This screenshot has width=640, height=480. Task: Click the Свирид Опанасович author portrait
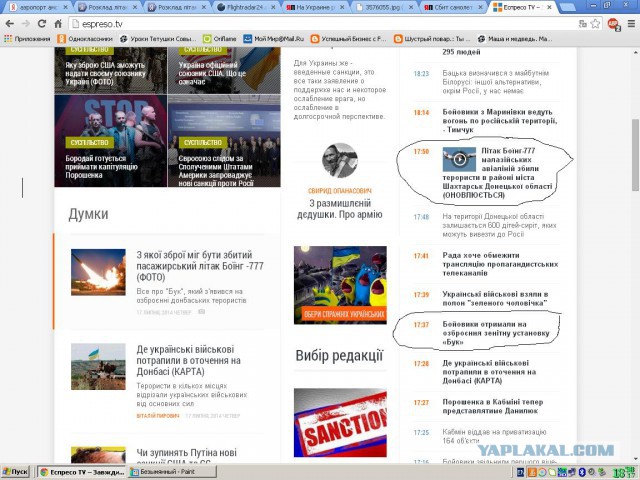pyautogui.click(x=340, y=160)
